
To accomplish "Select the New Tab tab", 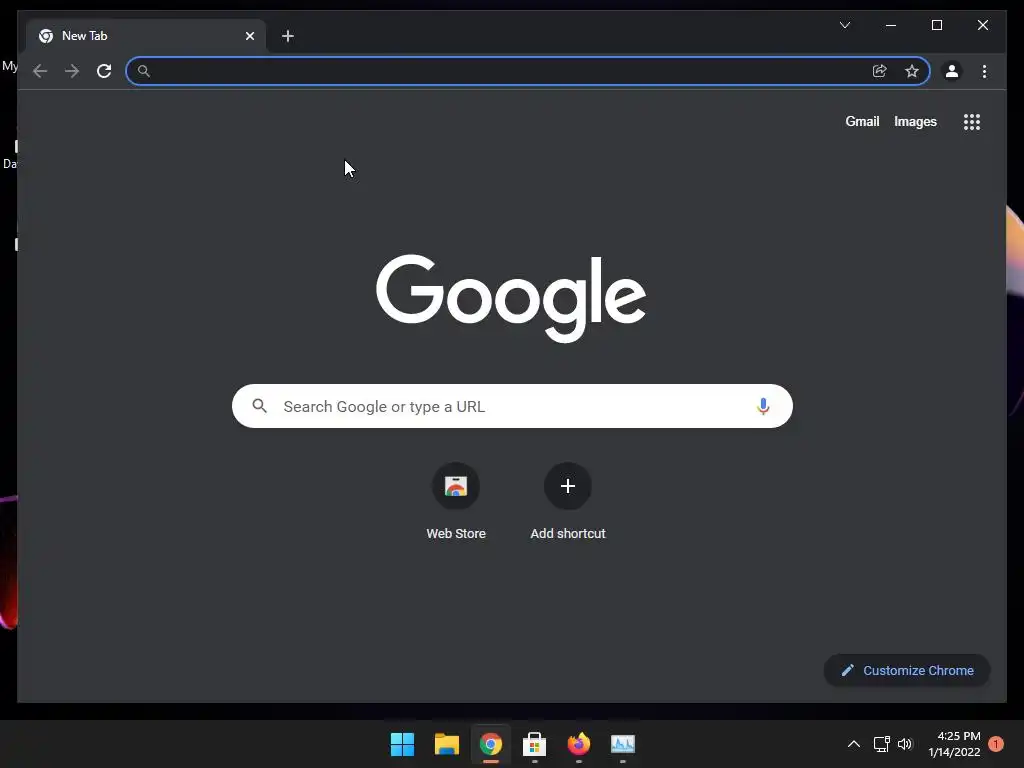I will tap(146, 36).
